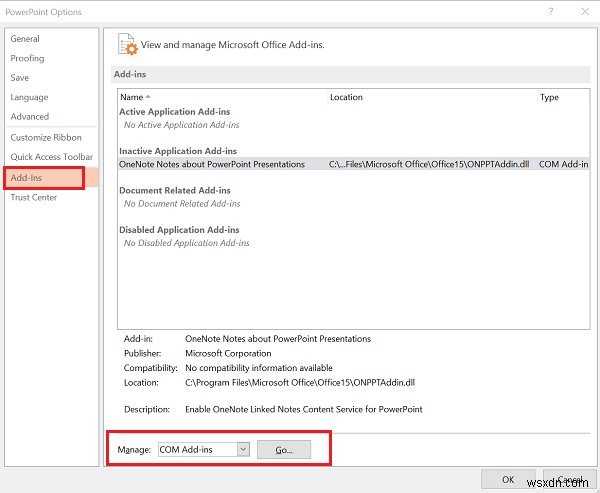Image resolution: width=600 pixels, height=493 pixels.
Task: Click COM Add-in type cell
Action: click(x=563, y=164)
